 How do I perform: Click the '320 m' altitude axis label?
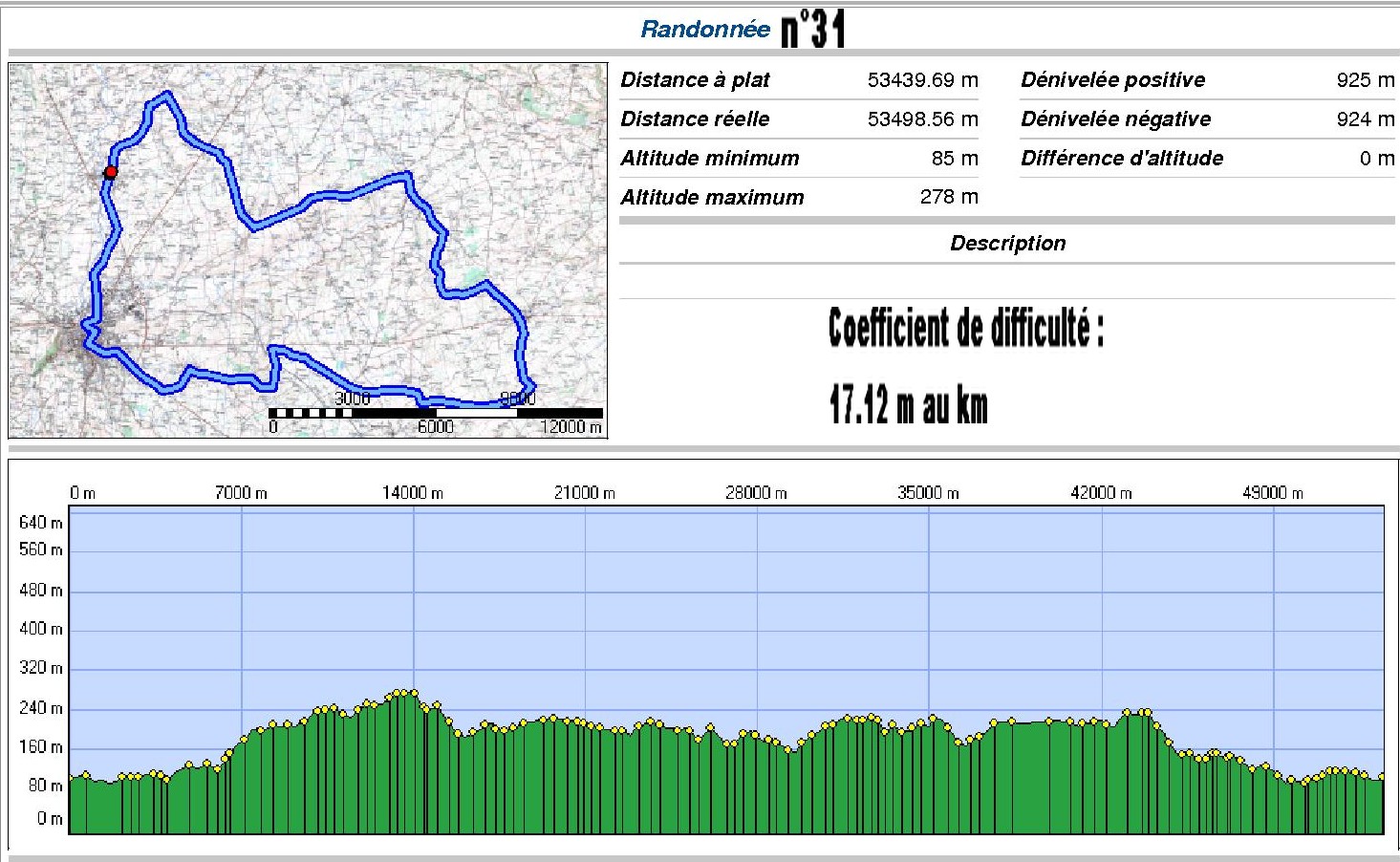pyautogui.click(x=40, y=668)
